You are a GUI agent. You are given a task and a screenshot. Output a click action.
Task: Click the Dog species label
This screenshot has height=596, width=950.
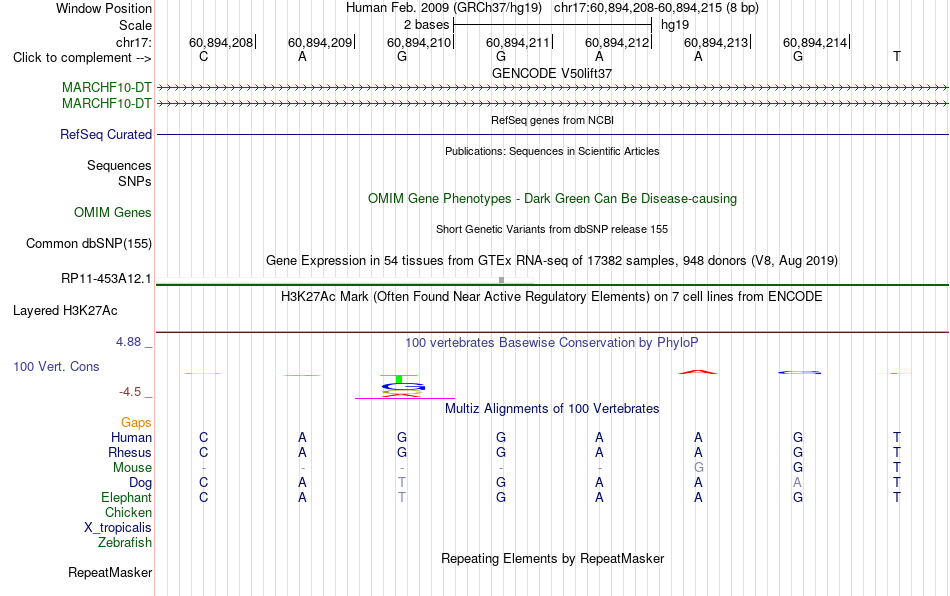[141, 483]
